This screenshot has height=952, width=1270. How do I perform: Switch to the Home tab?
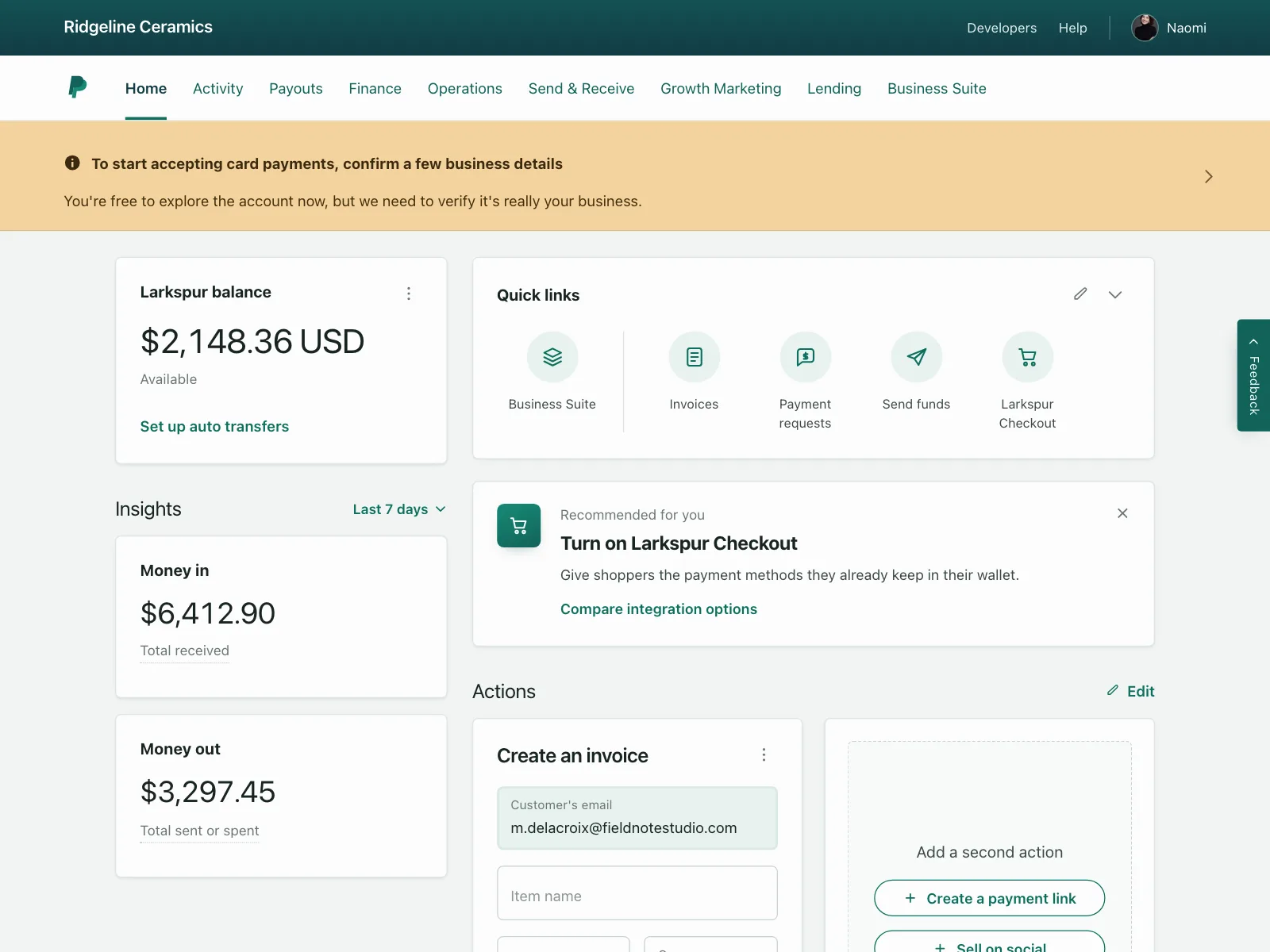point(146,89)
